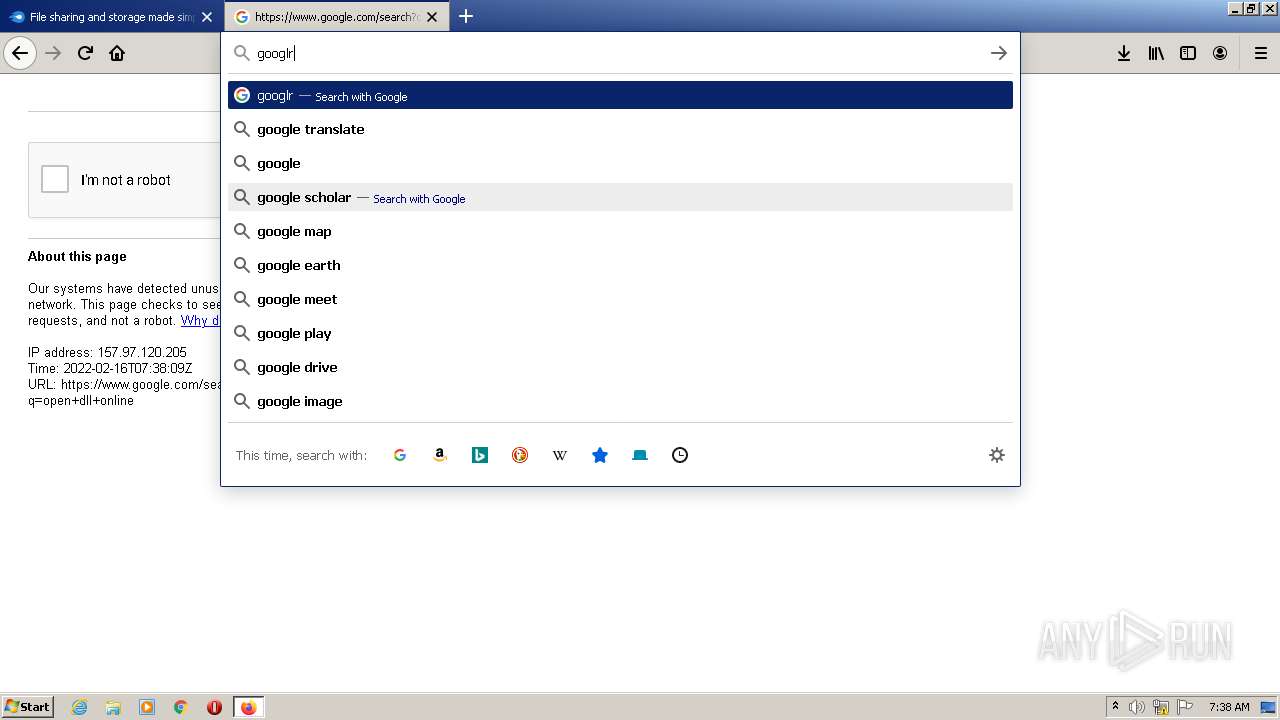The height and width of the screenshot is (720, 1280).
Task: Click the About this page heading
Action: coord(77,256)
